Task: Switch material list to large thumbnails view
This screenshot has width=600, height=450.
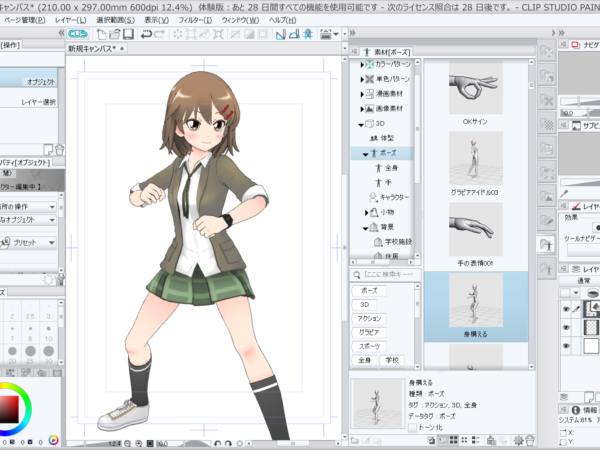Action: [x=453, y=440]
